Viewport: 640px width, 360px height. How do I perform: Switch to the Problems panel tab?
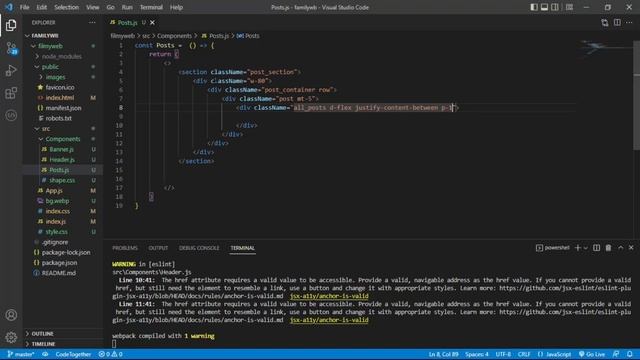pos(125,248)
